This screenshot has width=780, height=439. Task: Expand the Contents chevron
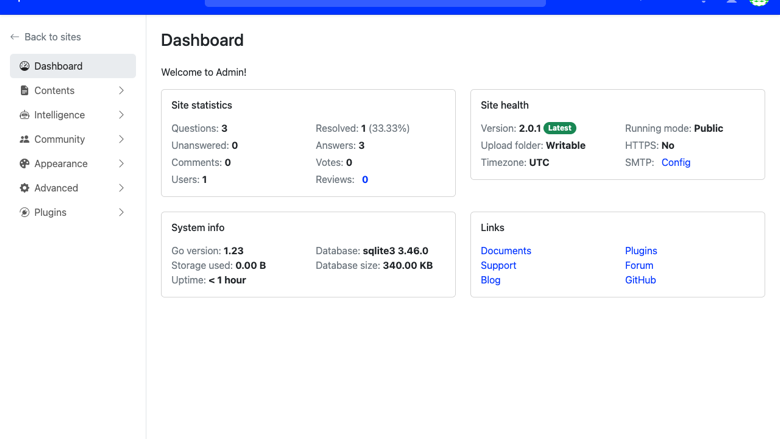click(121, 90)
